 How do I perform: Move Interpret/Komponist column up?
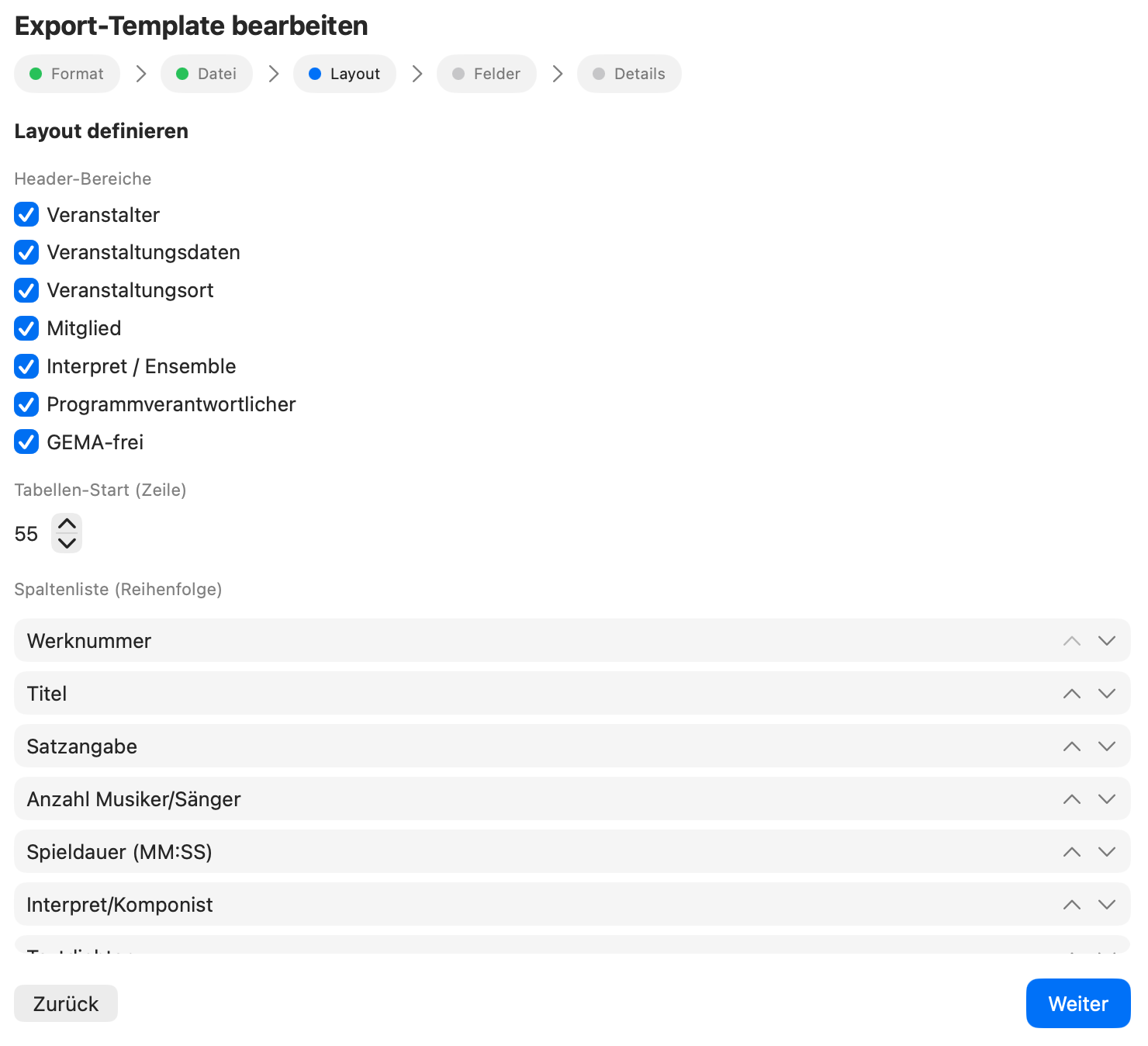click(1072, 904)
